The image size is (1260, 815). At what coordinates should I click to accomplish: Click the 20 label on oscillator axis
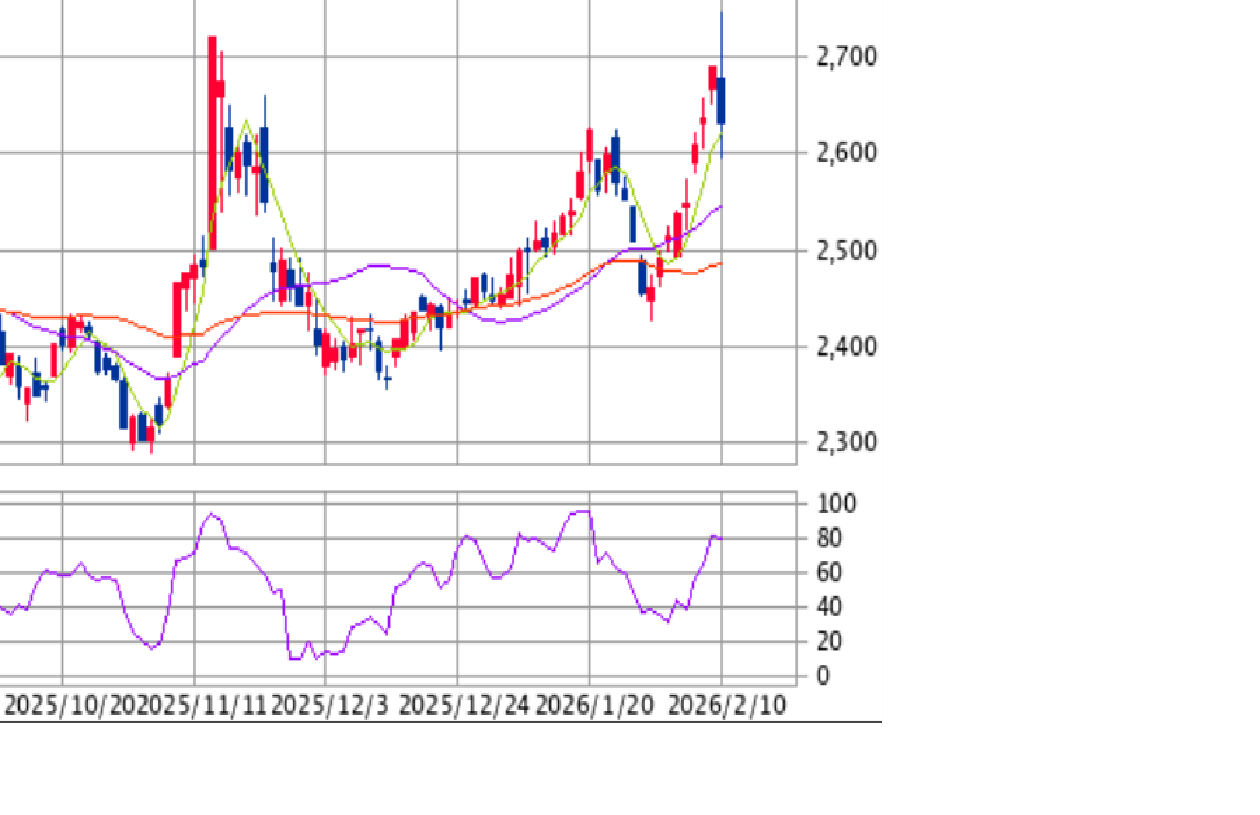[x=817, y=641]
